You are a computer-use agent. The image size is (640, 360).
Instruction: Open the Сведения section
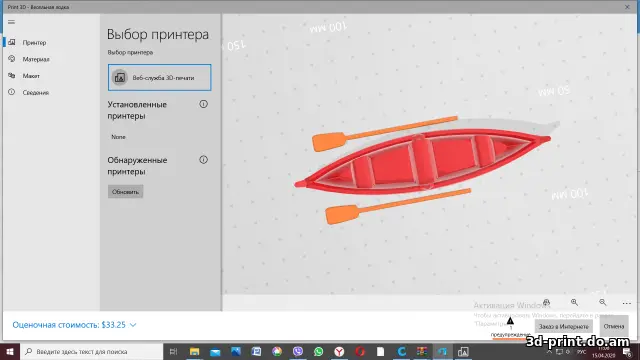(36, 93)
